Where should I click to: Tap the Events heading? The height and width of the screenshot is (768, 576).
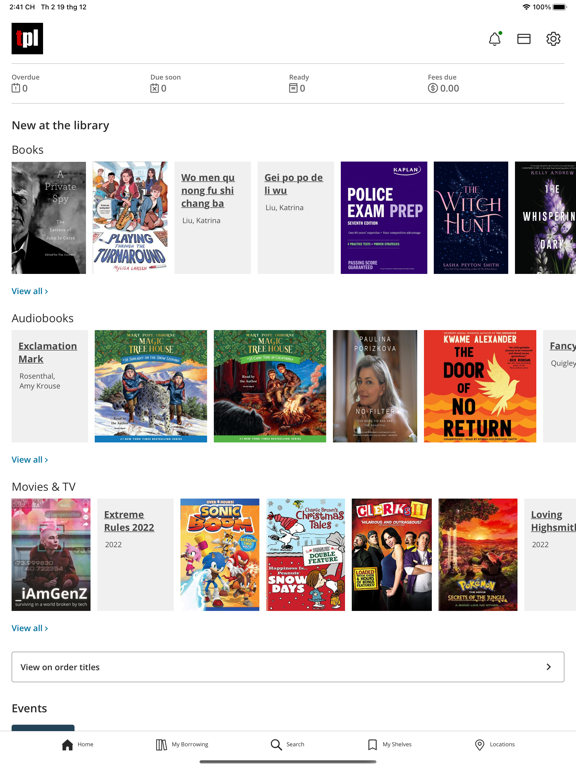29,708
